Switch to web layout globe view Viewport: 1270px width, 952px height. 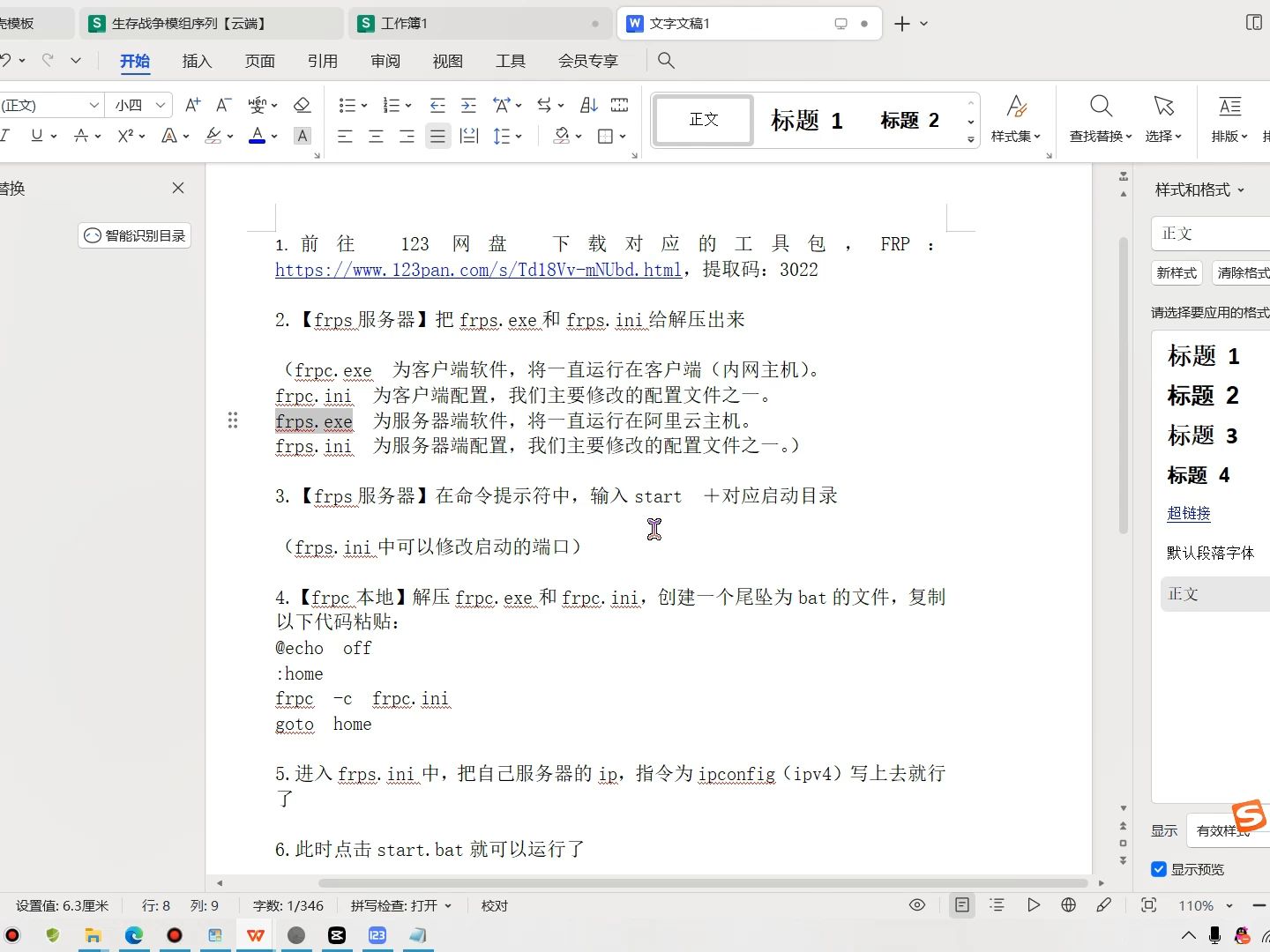1068,905
